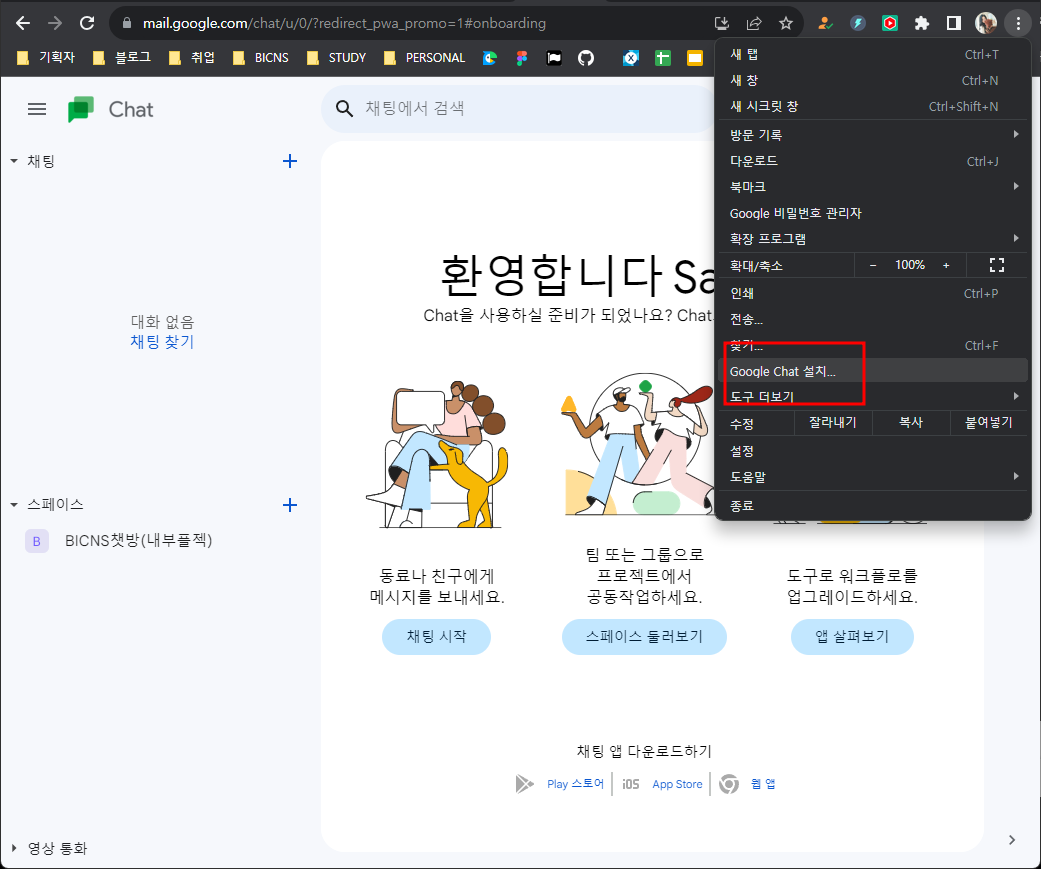Click 찾기... in the Chrome menu
Image resolution: width=1041 pixels, height=869 pixels.
pos(873,345)
